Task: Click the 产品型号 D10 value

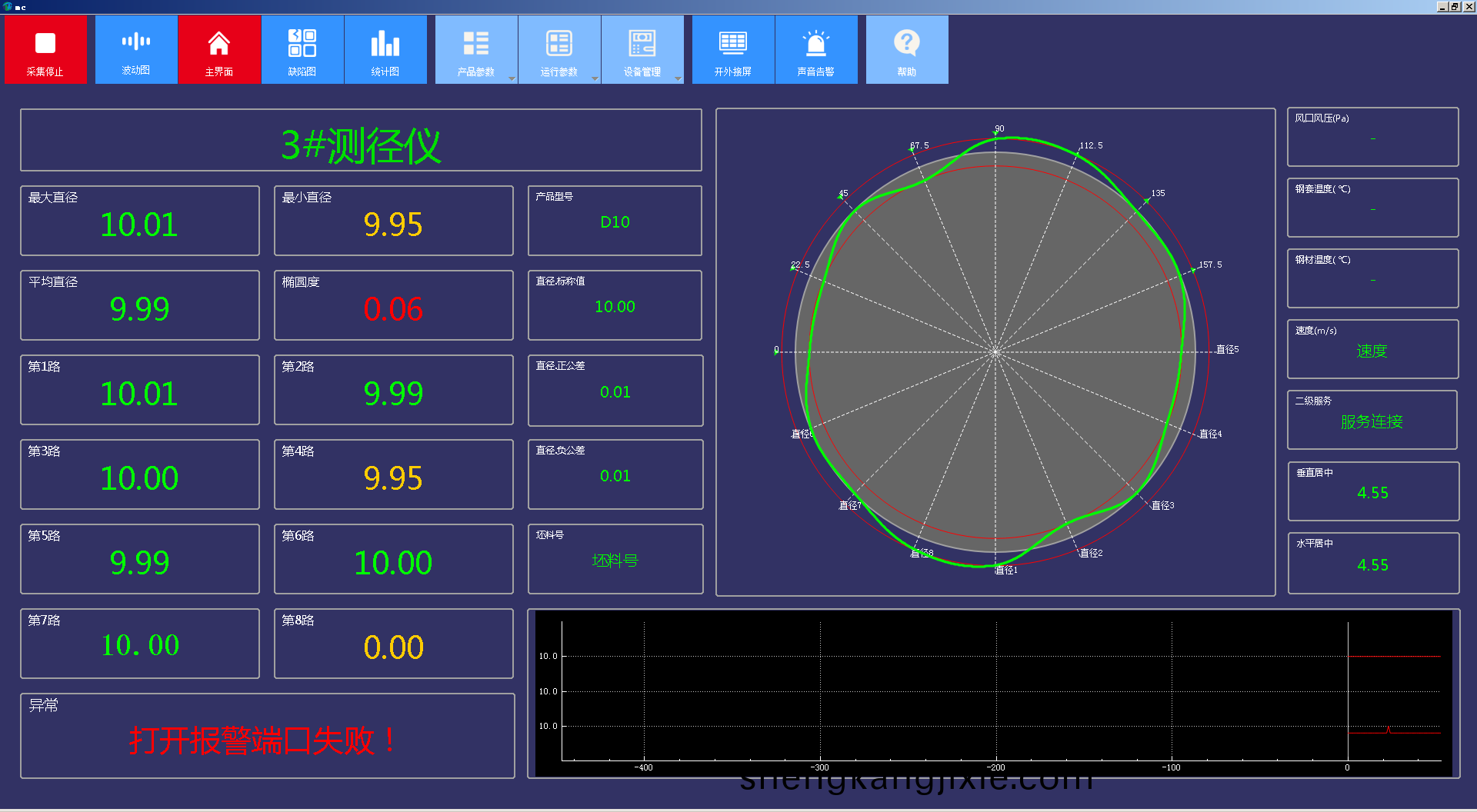Action: point(615,222)
